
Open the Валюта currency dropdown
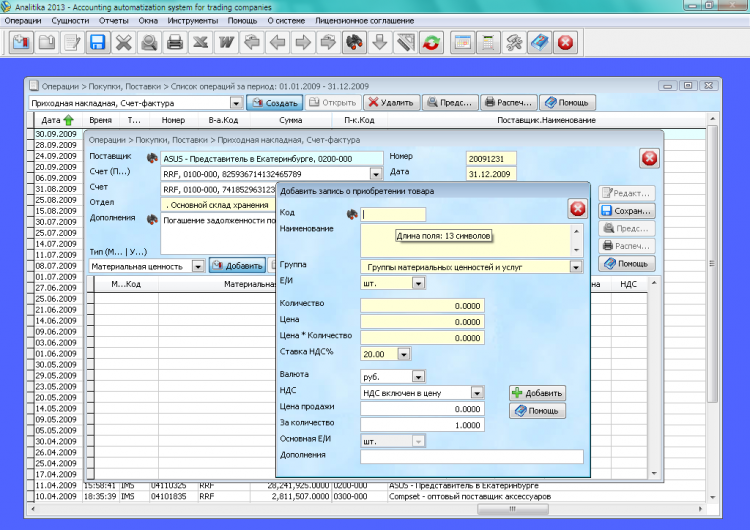[419, 376]
